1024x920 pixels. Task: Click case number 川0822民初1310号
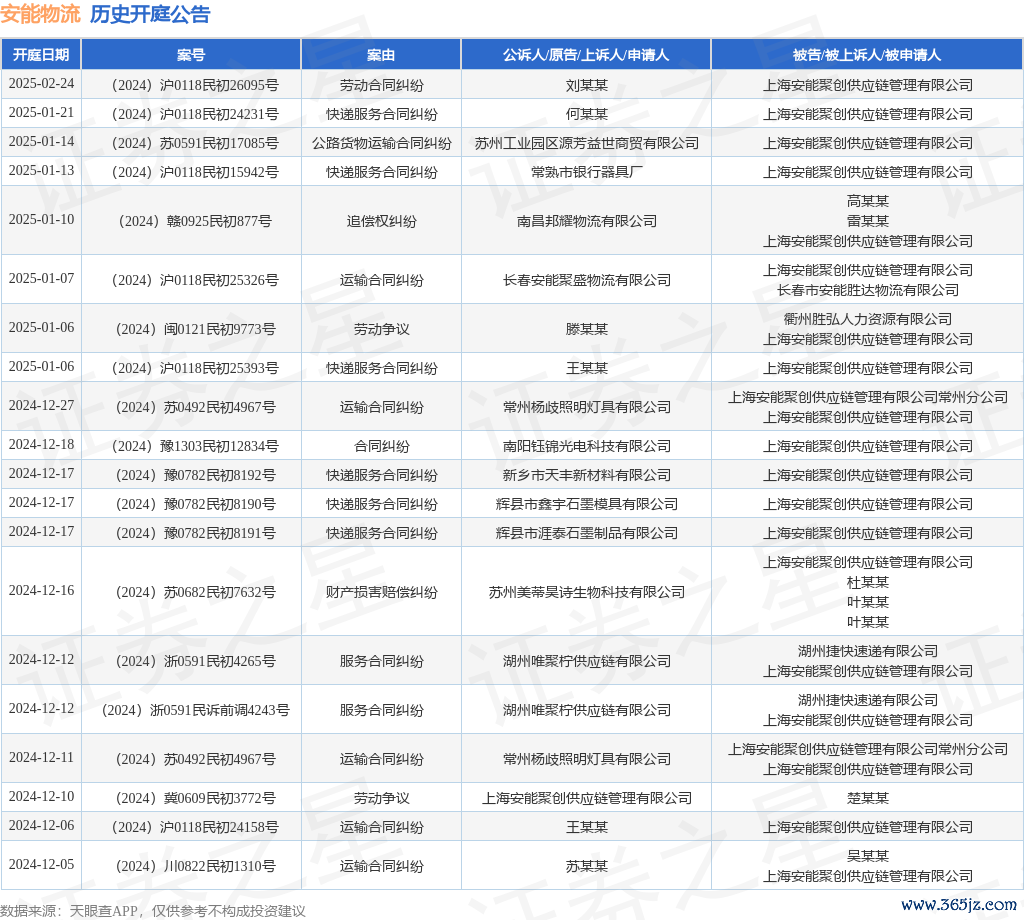(x=195, y=866)
